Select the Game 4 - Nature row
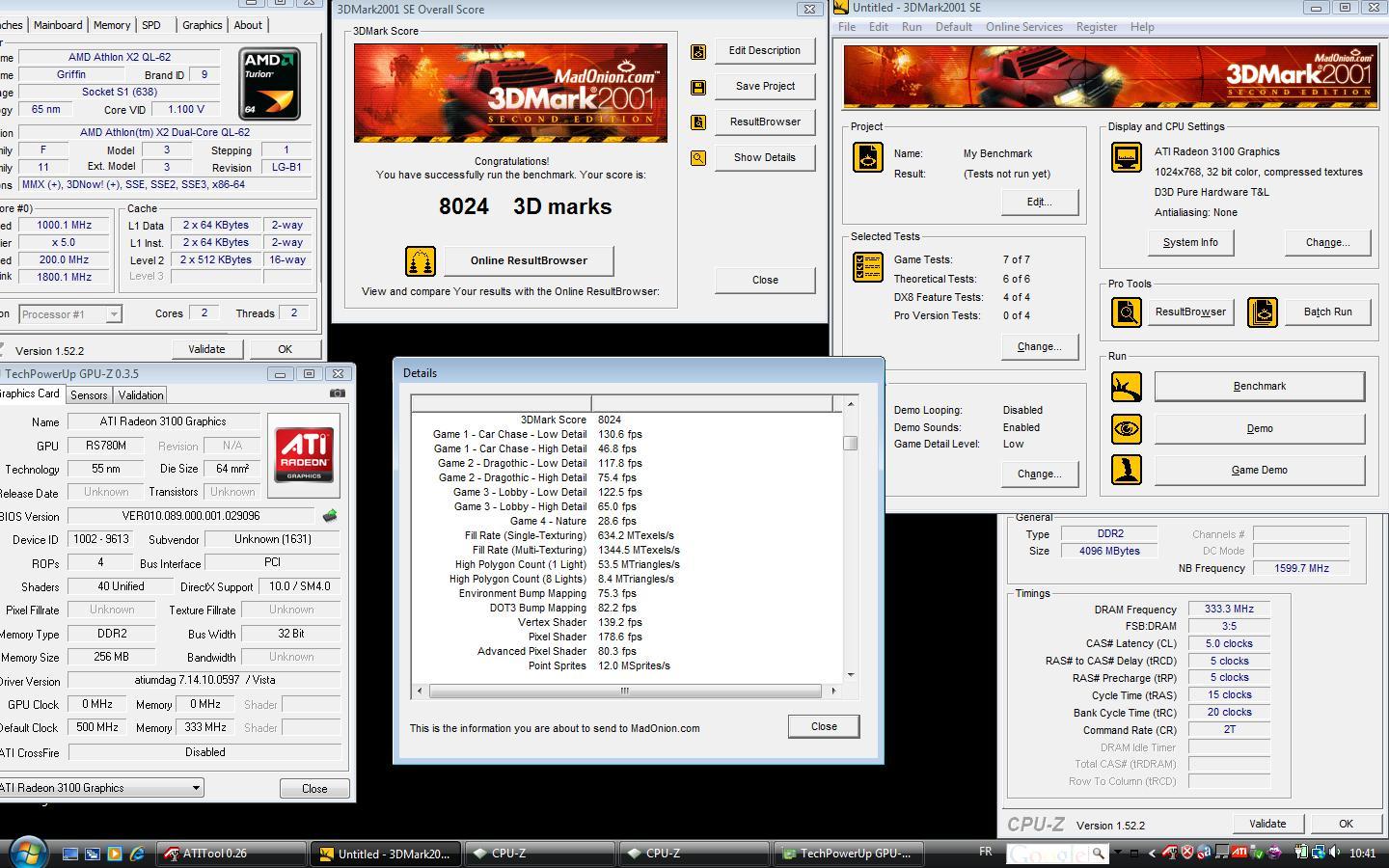Viewport: 1389px width, 868px height. (627, 522)
